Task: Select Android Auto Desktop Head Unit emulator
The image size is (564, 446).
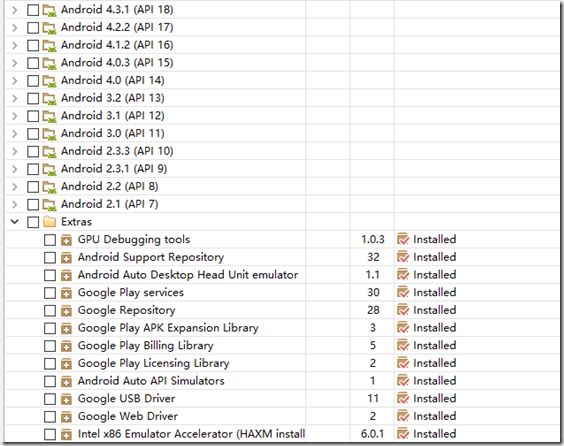Action: click(188, 275)
